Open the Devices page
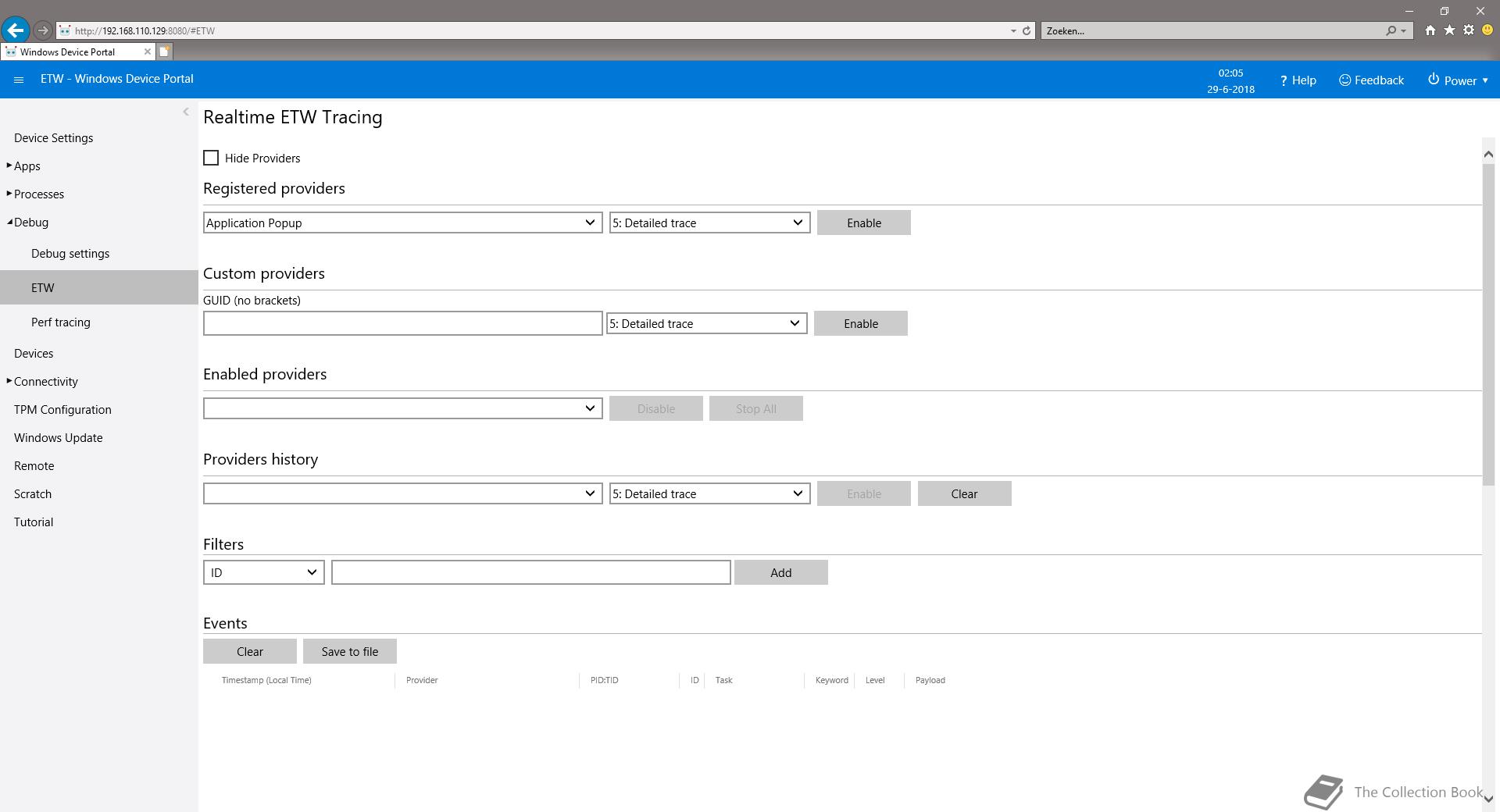1500x812 pixels. 34,353
